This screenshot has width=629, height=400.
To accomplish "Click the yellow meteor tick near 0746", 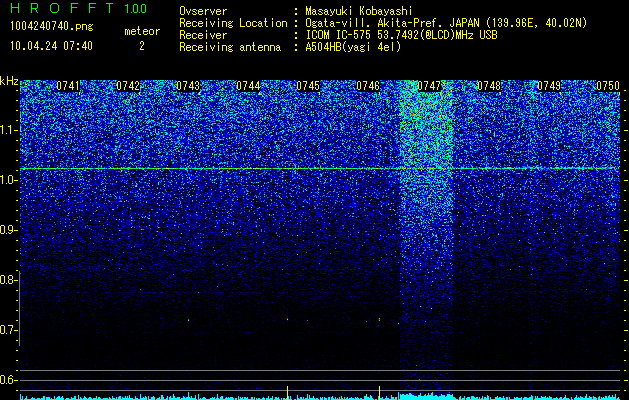I will point(379,392).
